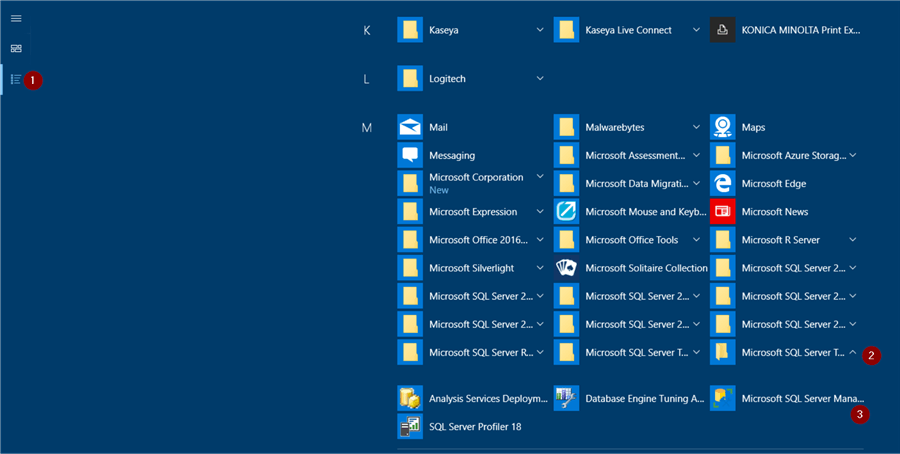The image size is (900, 454).
Task: Click the Logitech folder icon
Action: (x=410, y=79)
